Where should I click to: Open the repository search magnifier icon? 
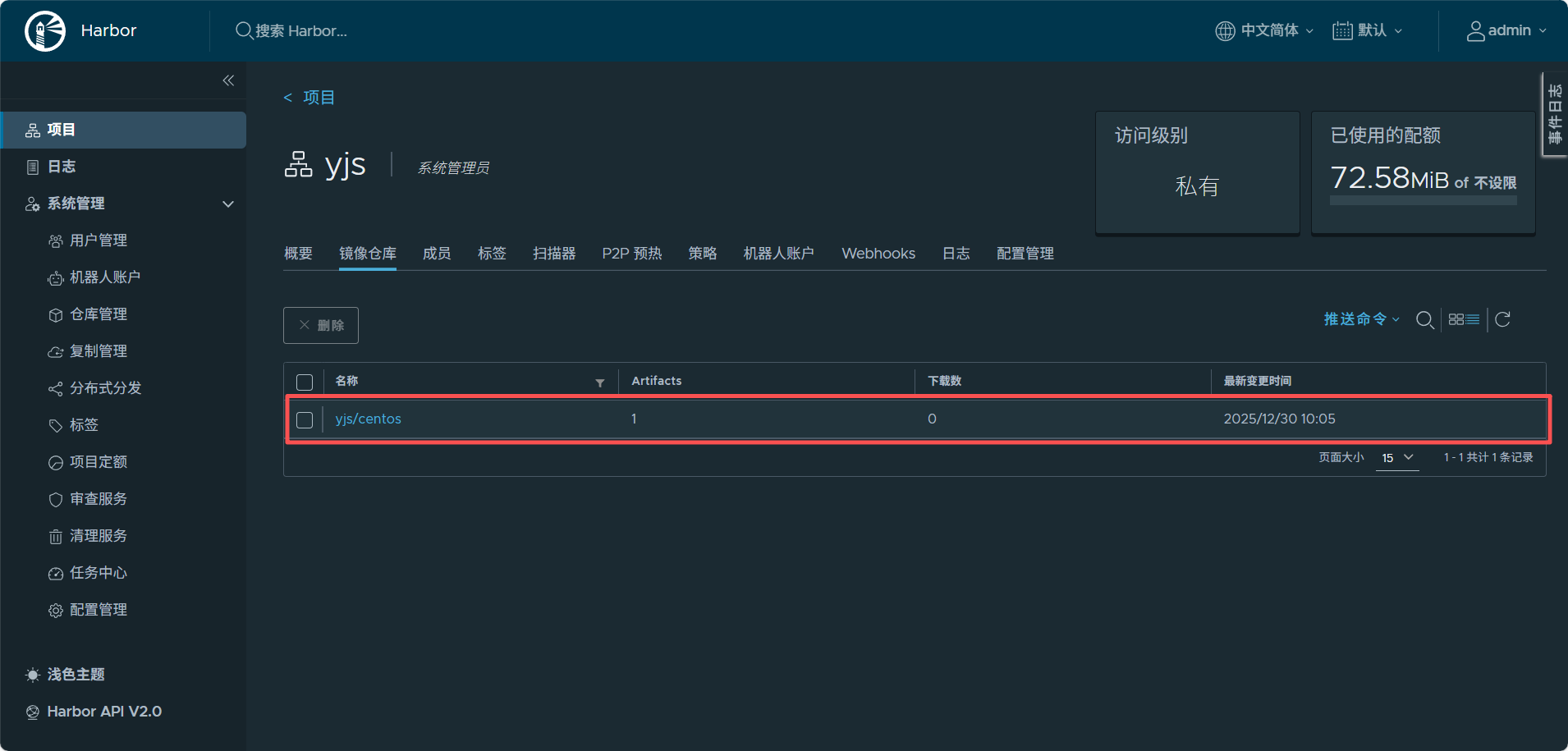pyautogui.click(x=1425, y=320)
